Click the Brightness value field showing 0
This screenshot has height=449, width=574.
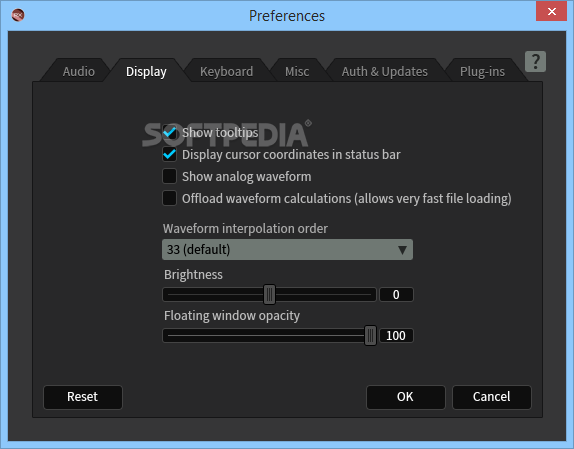click(396, 295)
